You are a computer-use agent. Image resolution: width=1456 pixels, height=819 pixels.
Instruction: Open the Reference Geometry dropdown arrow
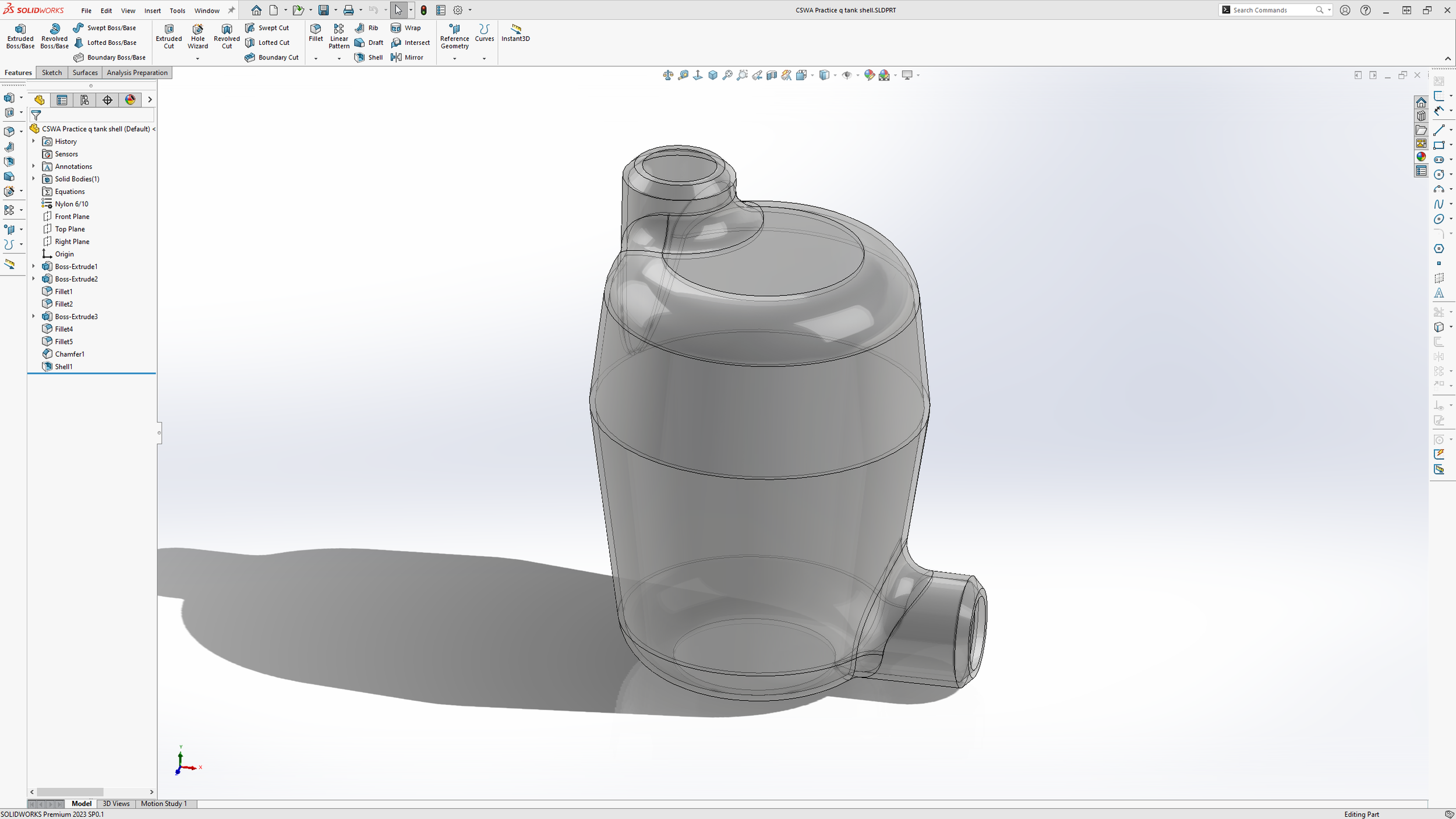tap(454, 58)
